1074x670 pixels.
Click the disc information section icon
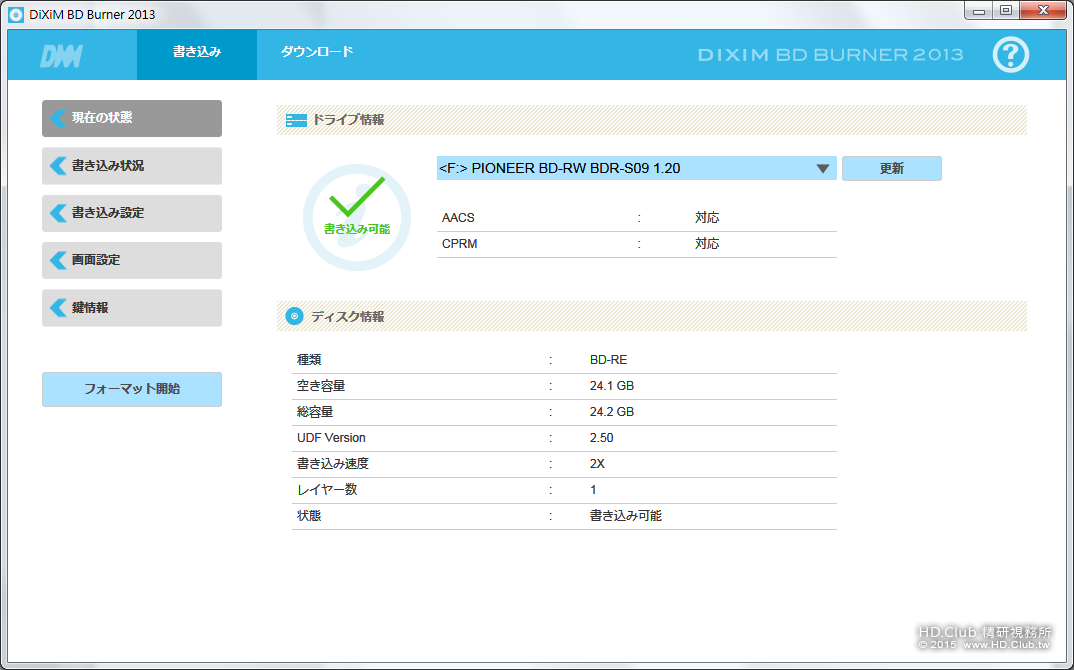point(295,316)
